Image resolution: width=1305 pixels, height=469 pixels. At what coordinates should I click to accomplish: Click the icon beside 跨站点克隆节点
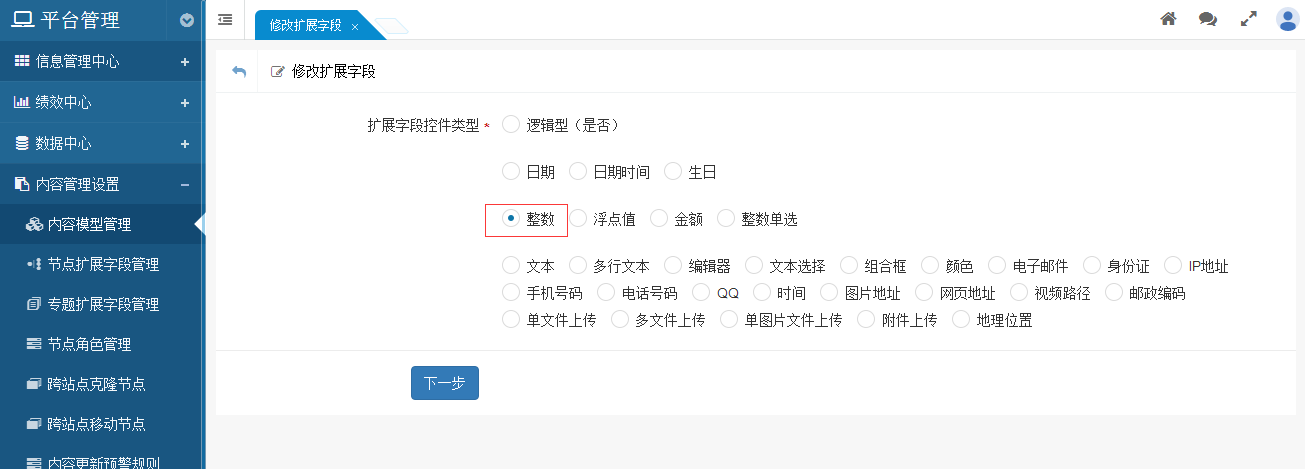coord(34,384)
